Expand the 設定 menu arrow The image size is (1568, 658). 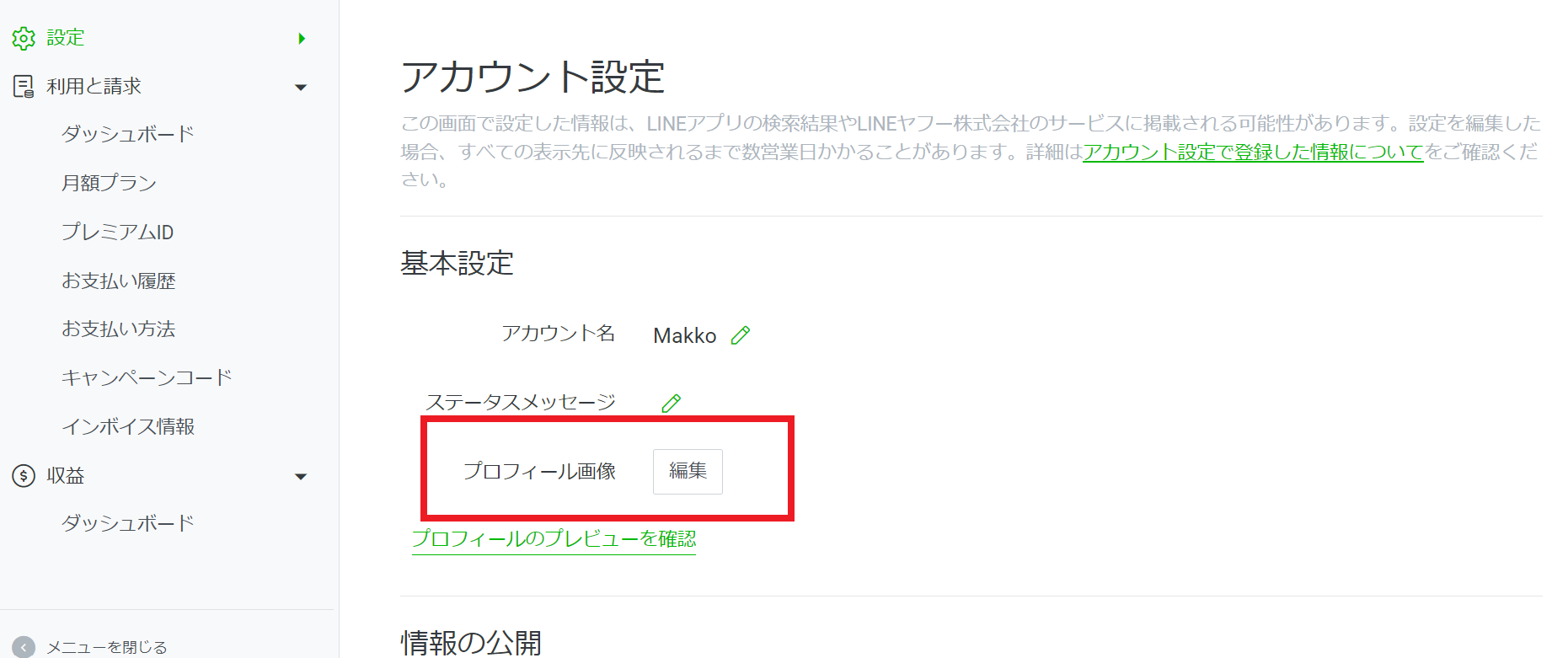[302, 38]
